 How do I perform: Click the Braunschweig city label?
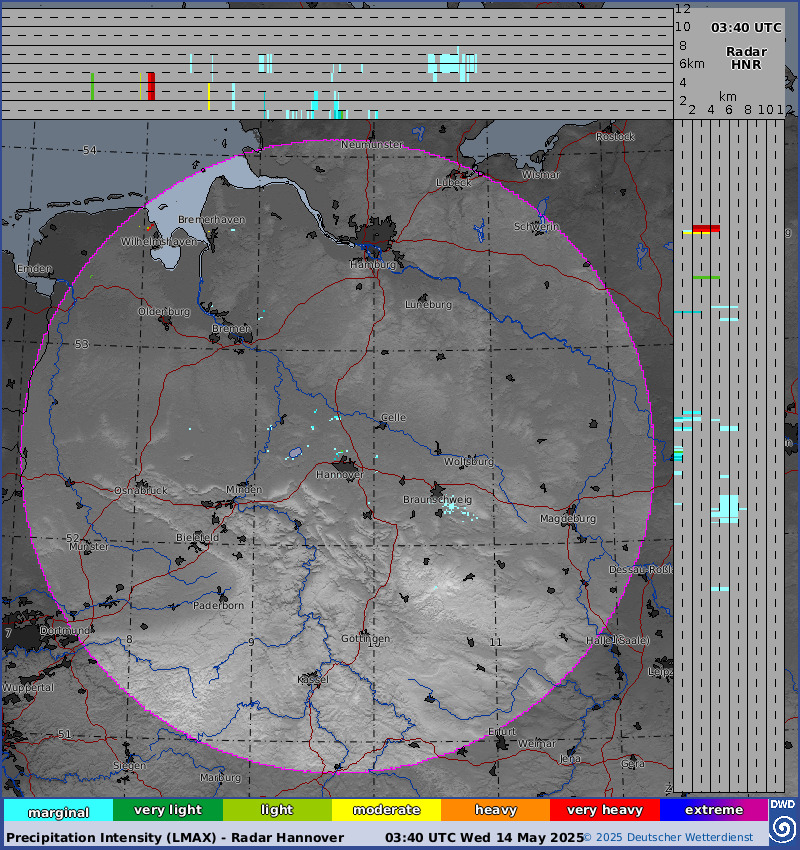coord(437,500)
